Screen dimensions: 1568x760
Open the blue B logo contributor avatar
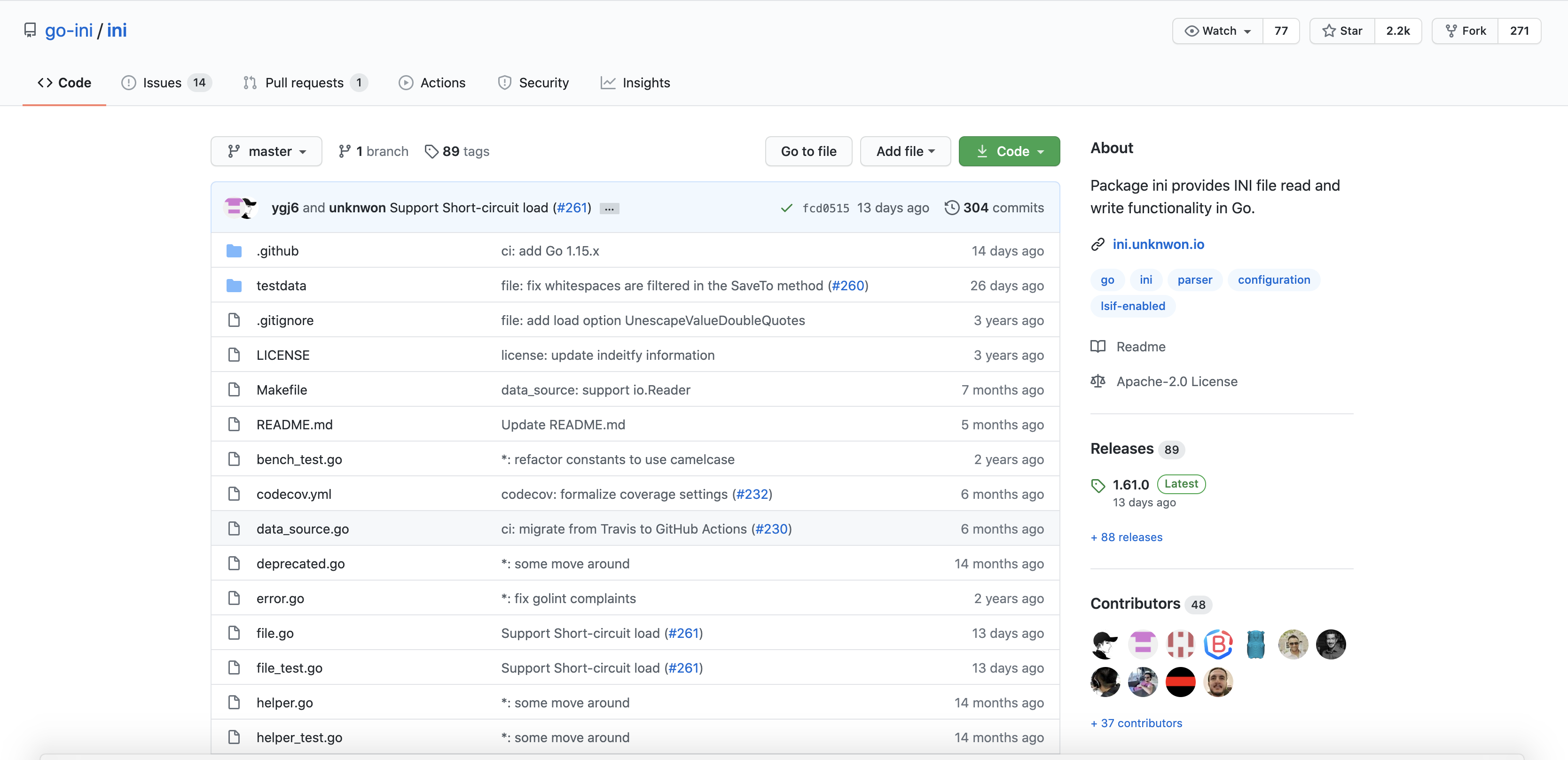click(x=1219, y=644)
